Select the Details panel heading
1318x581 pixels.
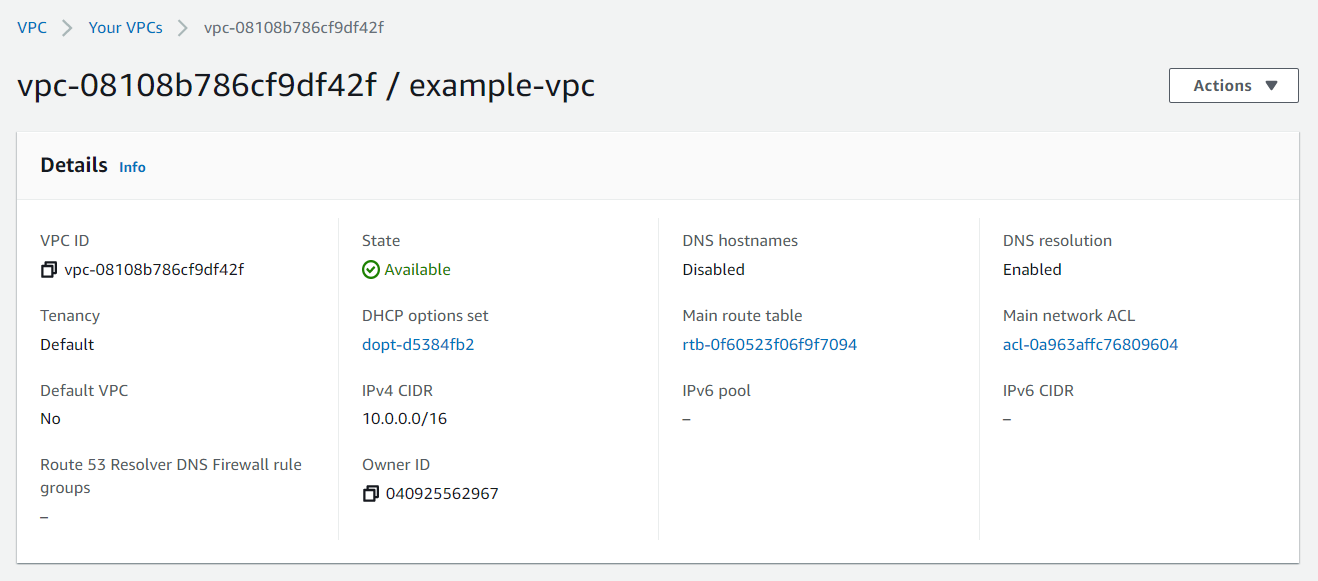pyautogui.click(x=73, y=164)
